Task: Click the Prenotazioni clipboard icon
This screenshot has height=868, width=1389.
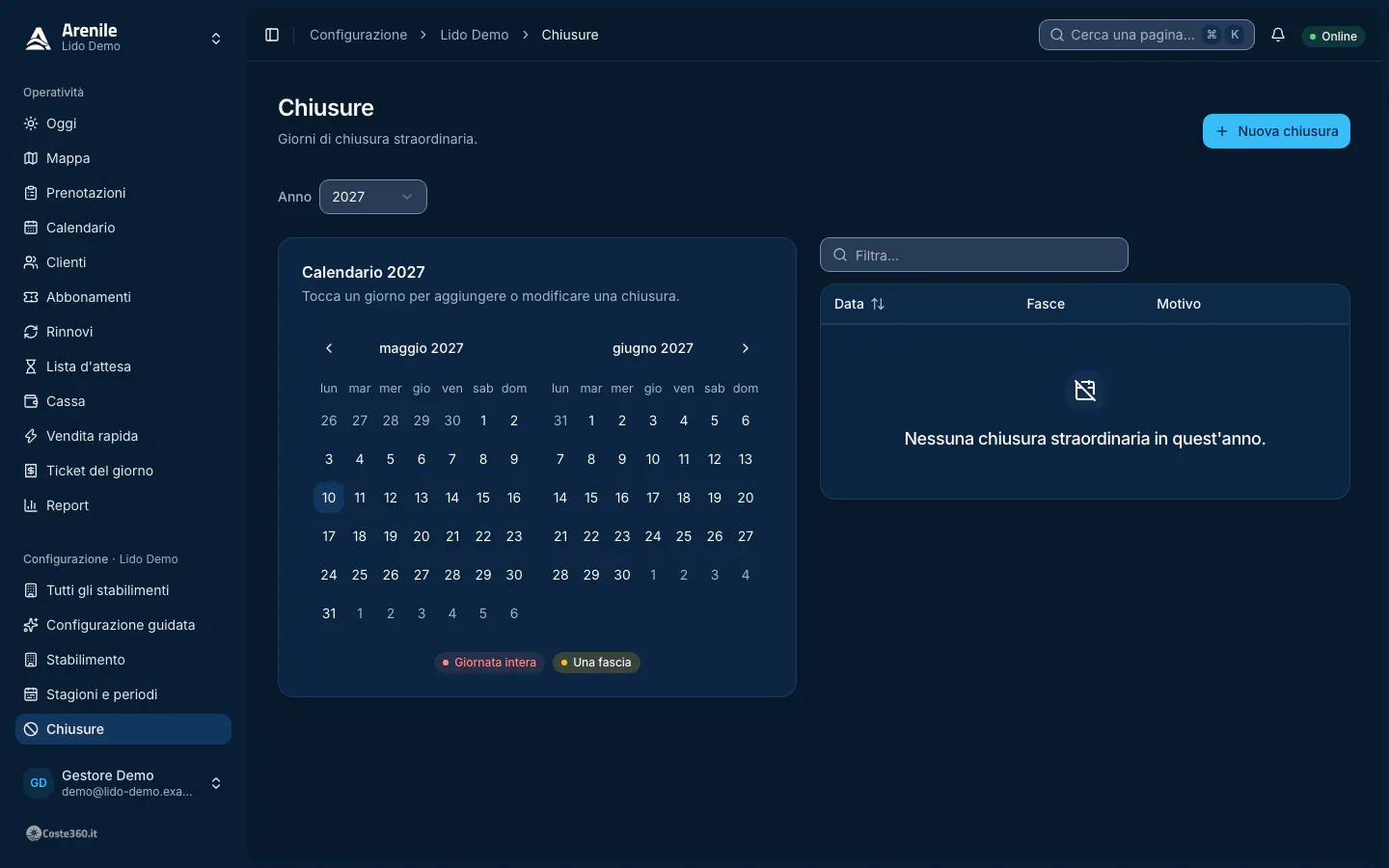Action: pyautogui.click(x=31, y=193)
